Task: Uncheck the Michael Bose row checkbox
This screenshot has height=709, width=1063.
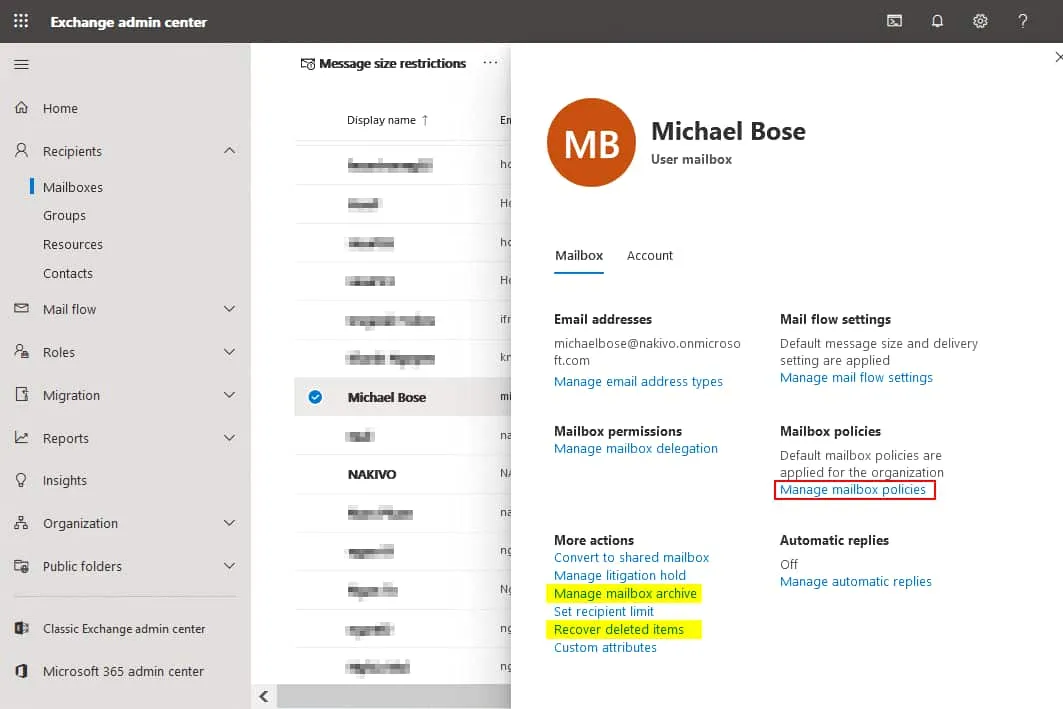Action: (x=315, y=397)
